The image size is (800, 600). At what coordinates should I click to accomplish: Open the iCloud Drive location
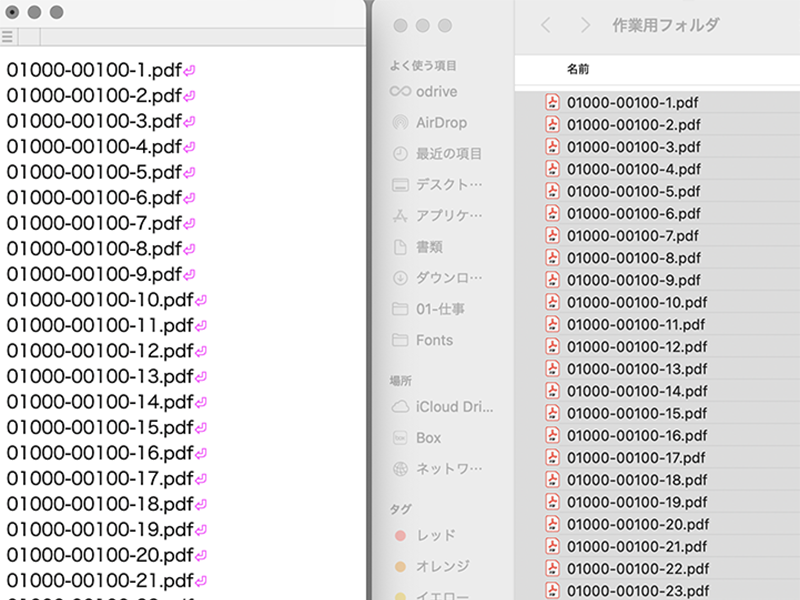(454, 407)
